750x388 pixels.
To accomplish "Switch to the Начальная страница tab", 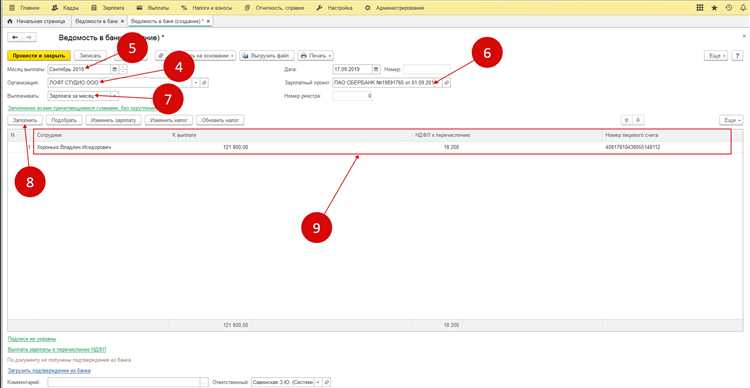I will pos(36,22).
